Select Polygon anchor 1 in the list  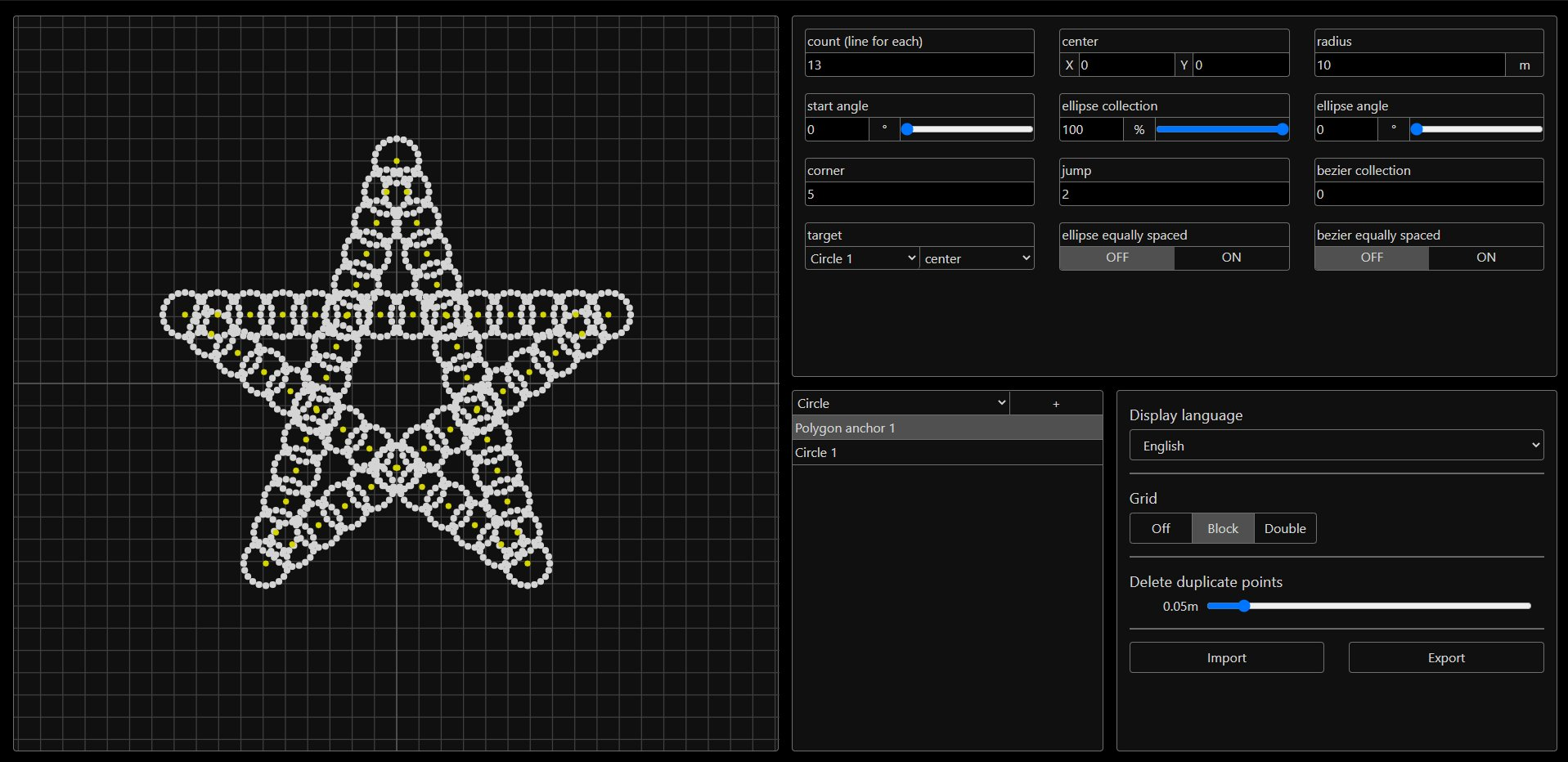(x=947, y=428)
